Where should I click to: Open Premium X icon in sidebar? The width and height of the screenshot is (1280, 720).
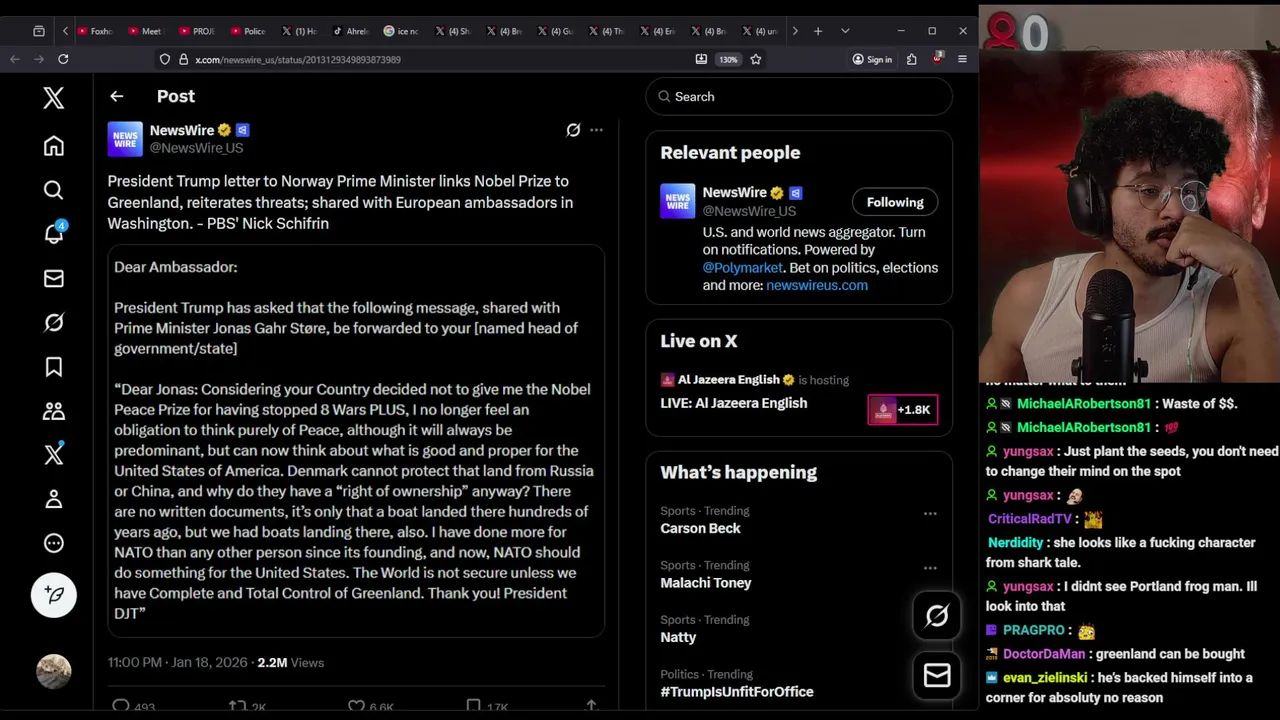pyautogui.click(x=54, y=454)
